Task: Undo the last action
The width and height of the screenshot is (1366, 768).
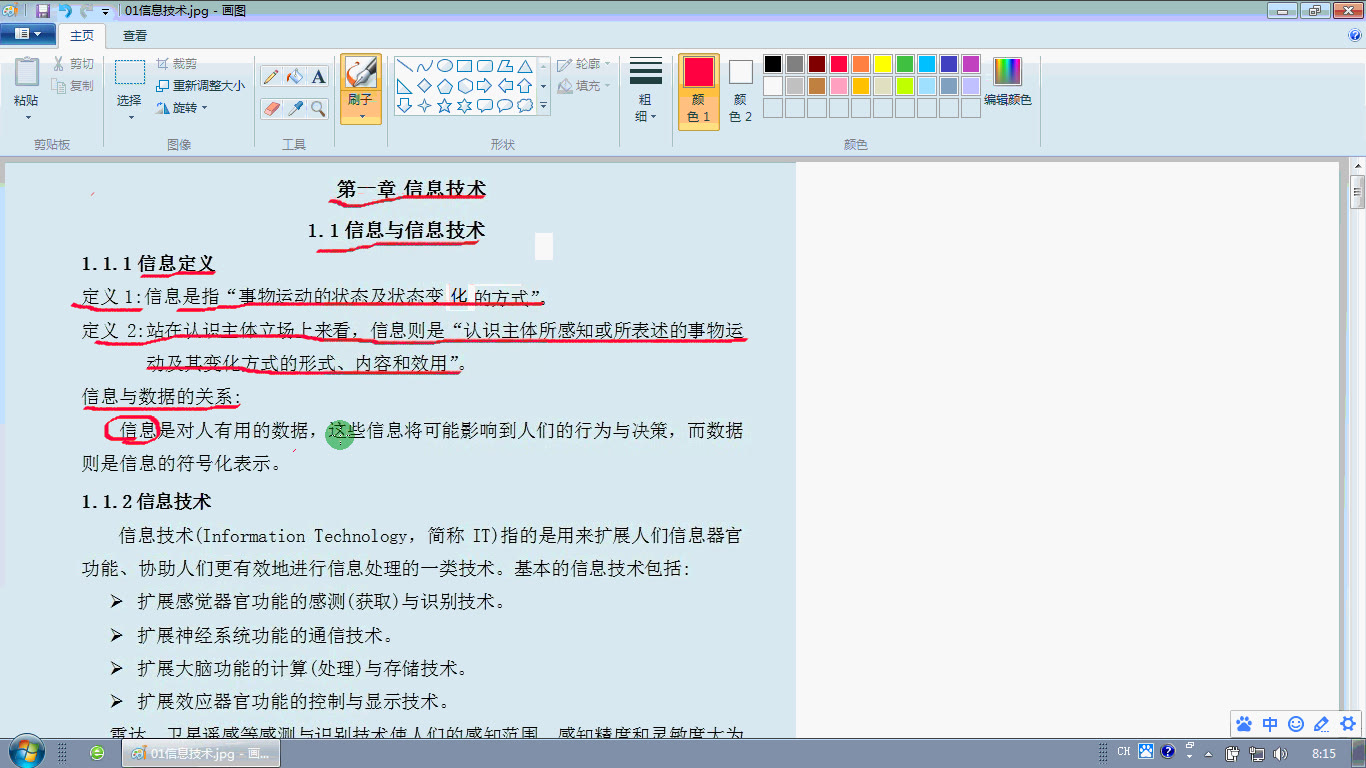Action: click(65, 11)
